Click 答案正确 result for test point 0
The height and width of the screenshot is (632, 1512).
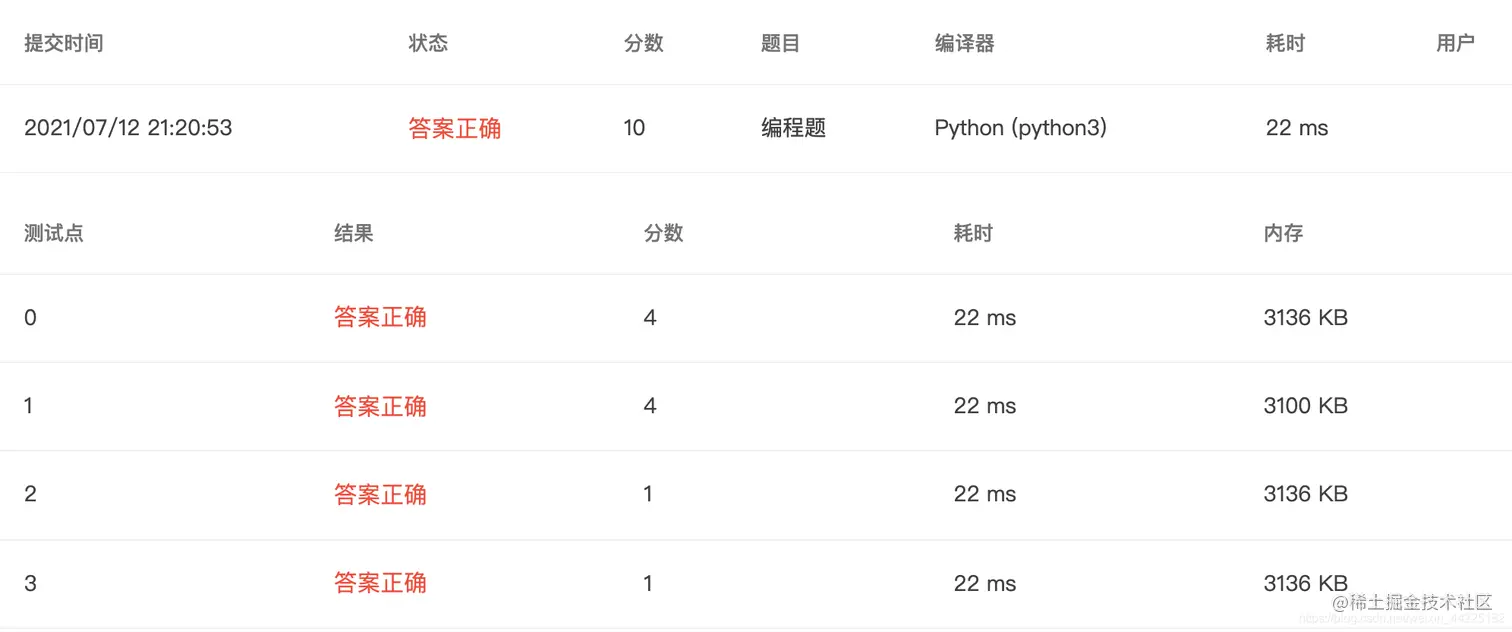380,317
